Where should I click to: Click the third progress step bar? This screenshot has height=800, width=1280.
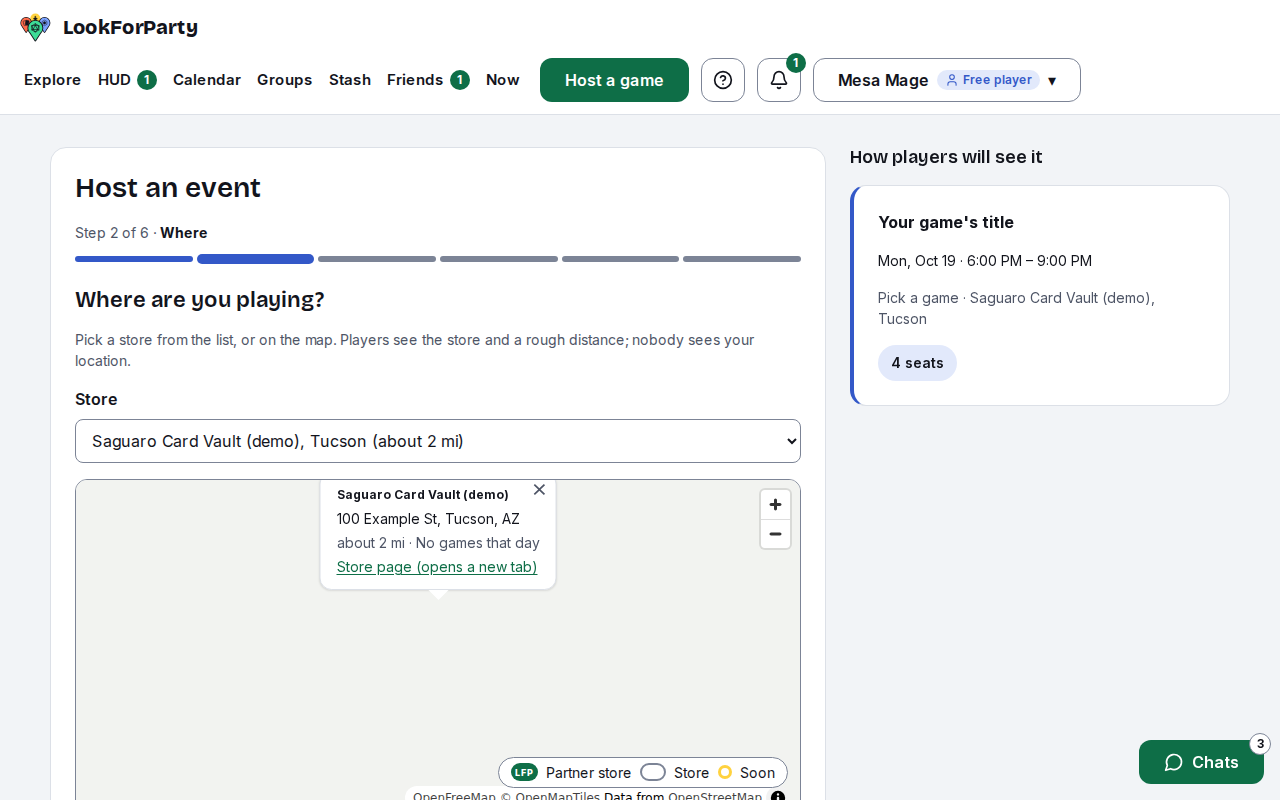click(377, 259)
